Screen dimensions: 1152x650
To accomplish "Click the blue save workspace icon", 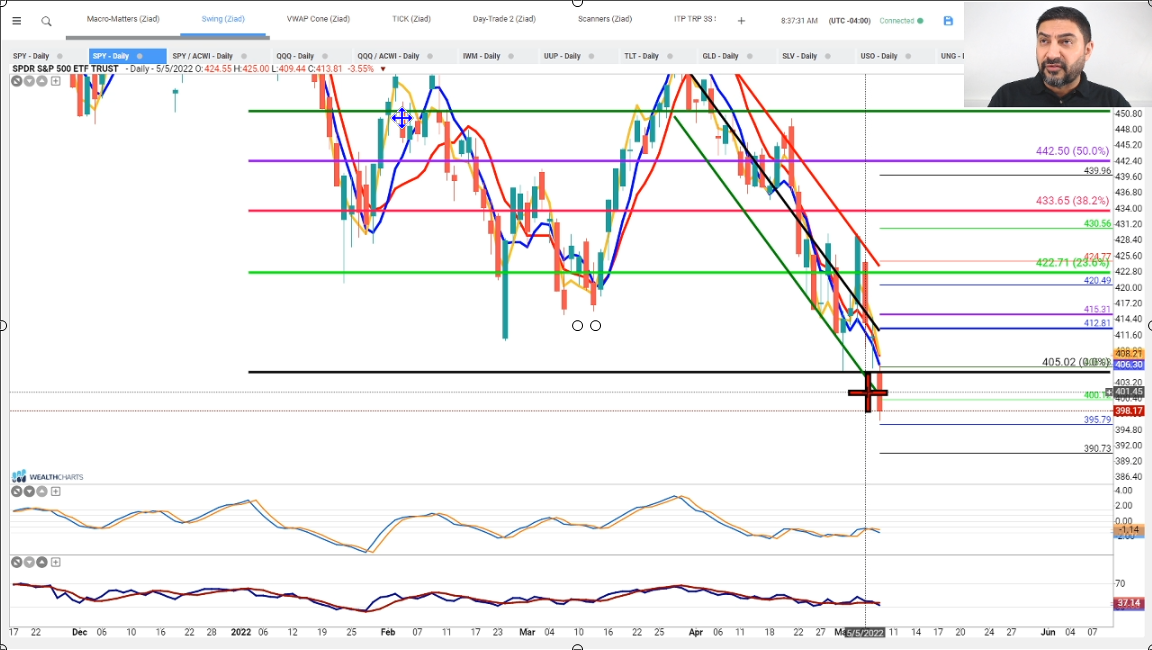I will [x=948, y=21].
